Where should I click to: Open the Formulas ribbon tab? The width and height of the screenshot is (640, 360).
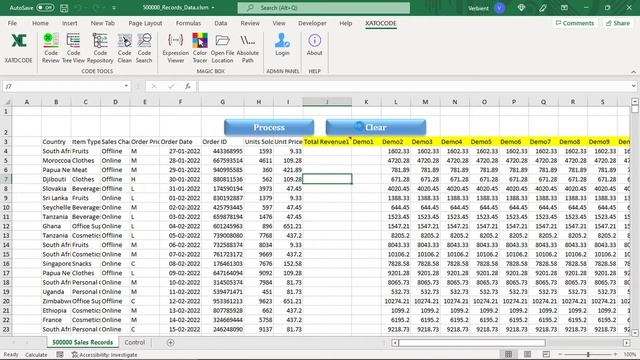188,23
